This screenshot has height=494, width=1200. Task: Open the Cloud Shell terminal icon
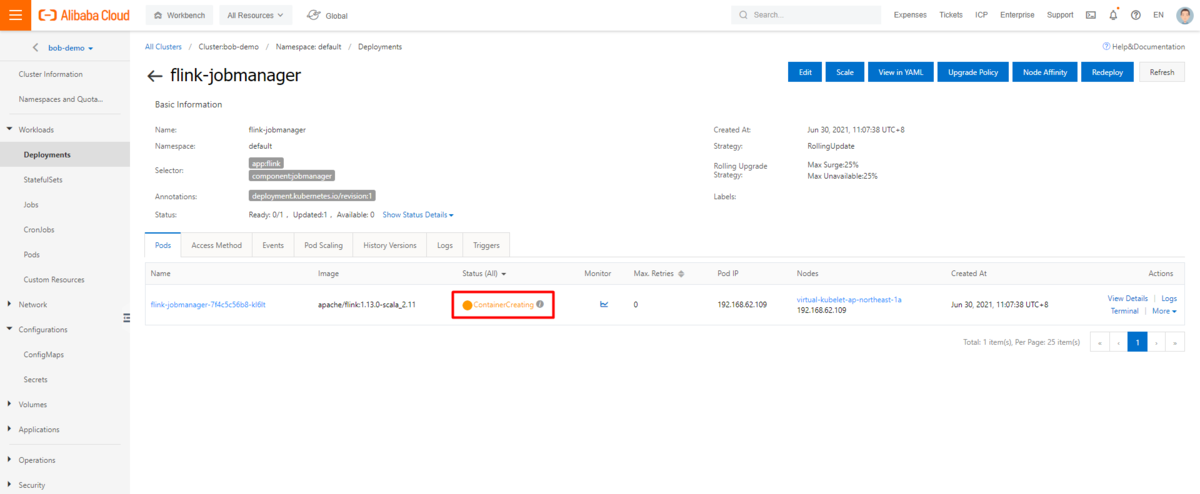tap(1090, 15)
